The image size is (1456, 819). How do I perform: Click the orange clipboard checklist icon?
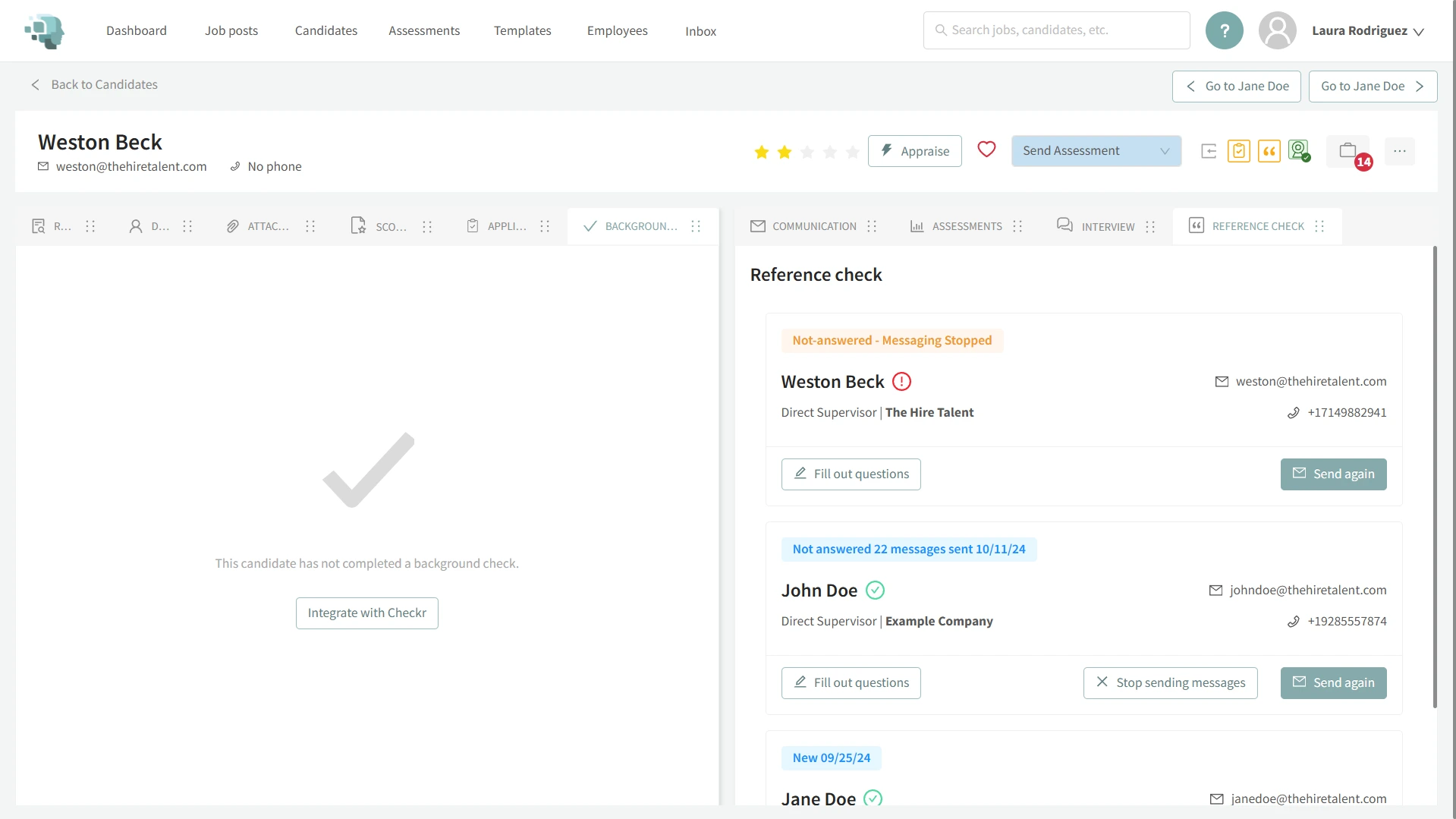1238,151
